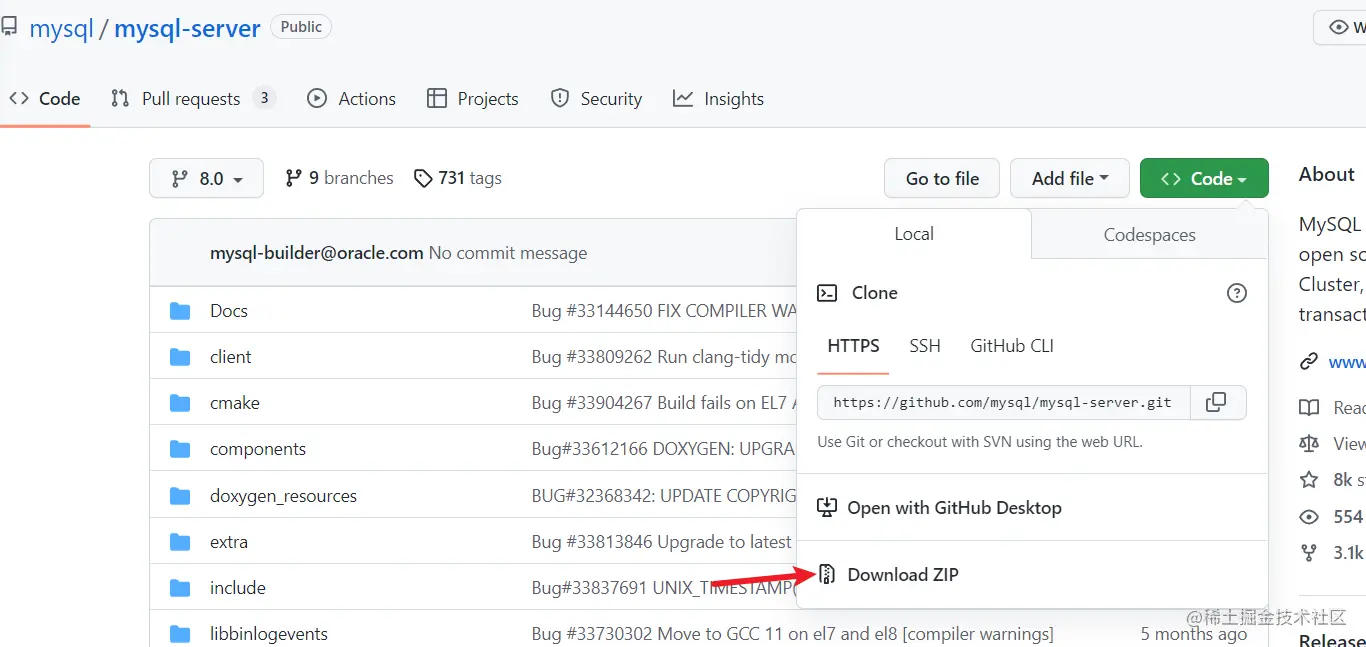Click the cmake folder icon

[180, 403]
